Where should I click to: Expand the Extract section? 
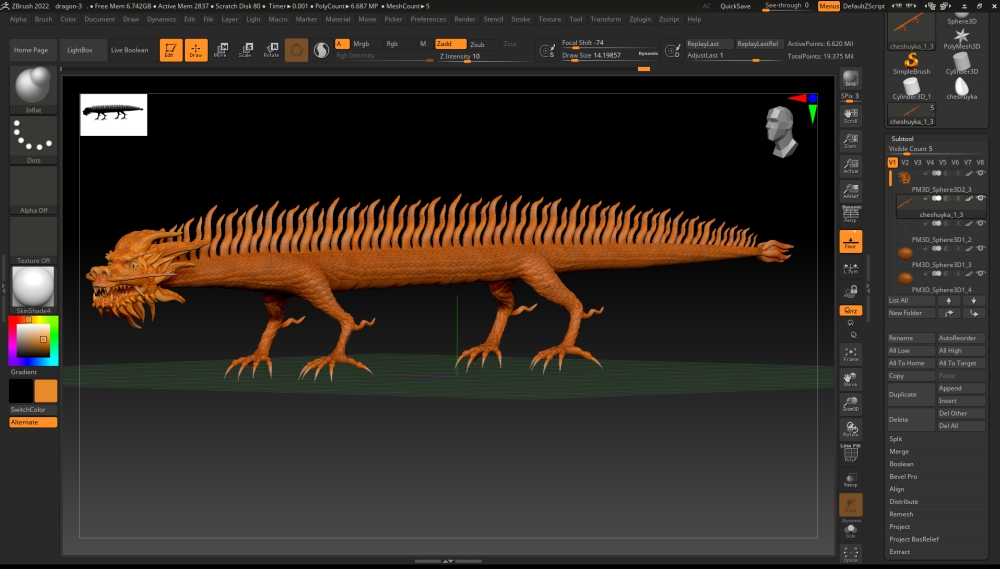(x=900, y=552)
